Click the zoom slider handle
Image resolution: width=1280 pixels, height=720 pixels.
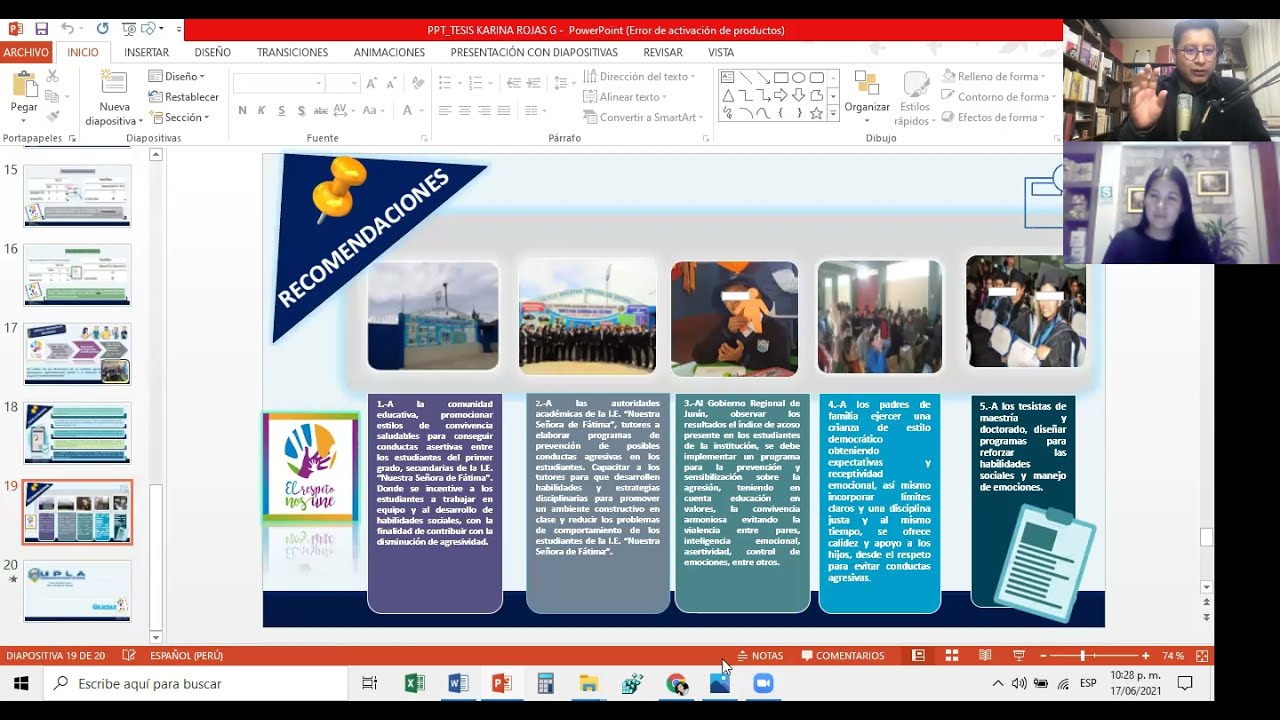point(1081,656)
